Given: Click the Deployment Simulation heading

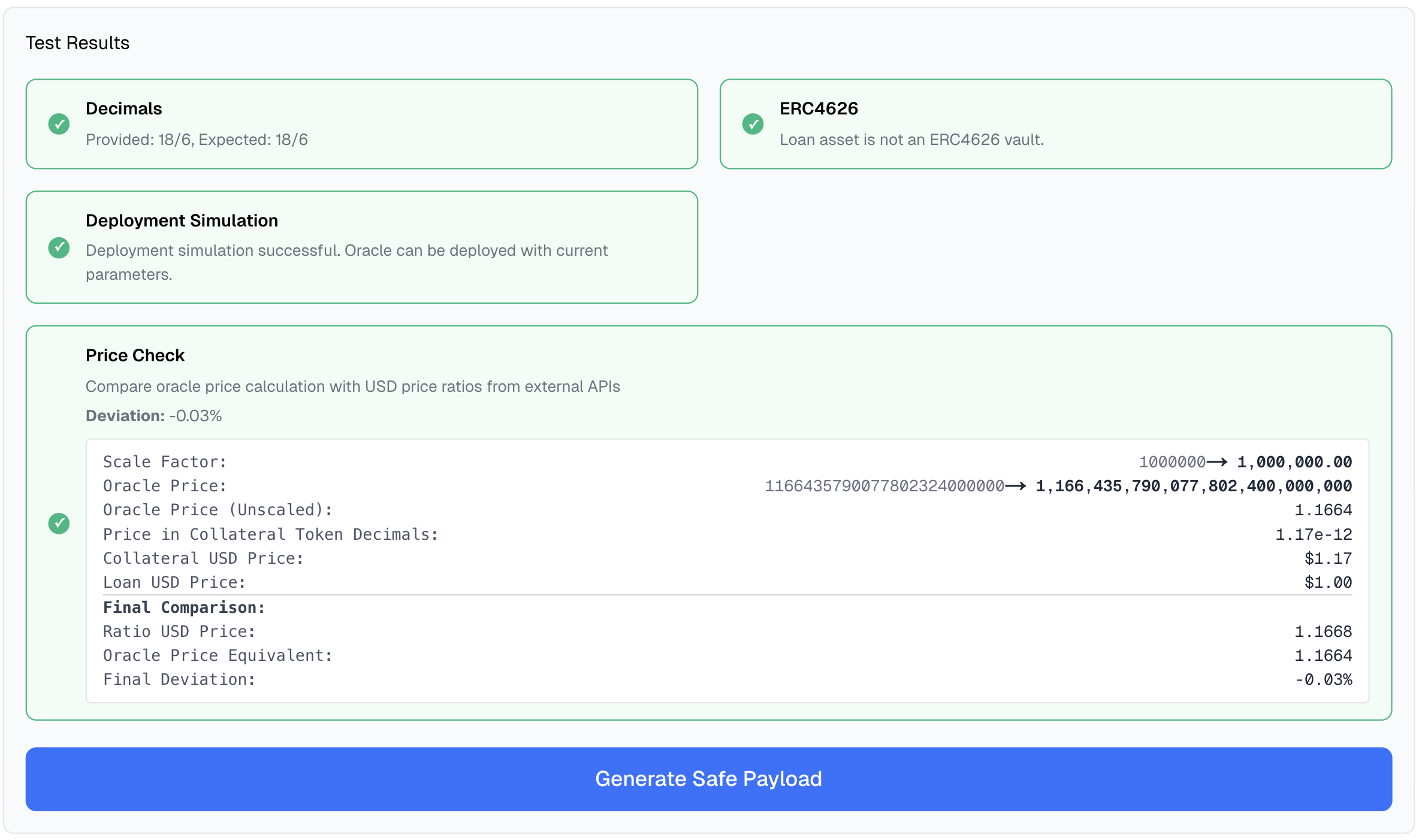Looking at the screenshot, I should pyautogui.click(x=182, y=220).
